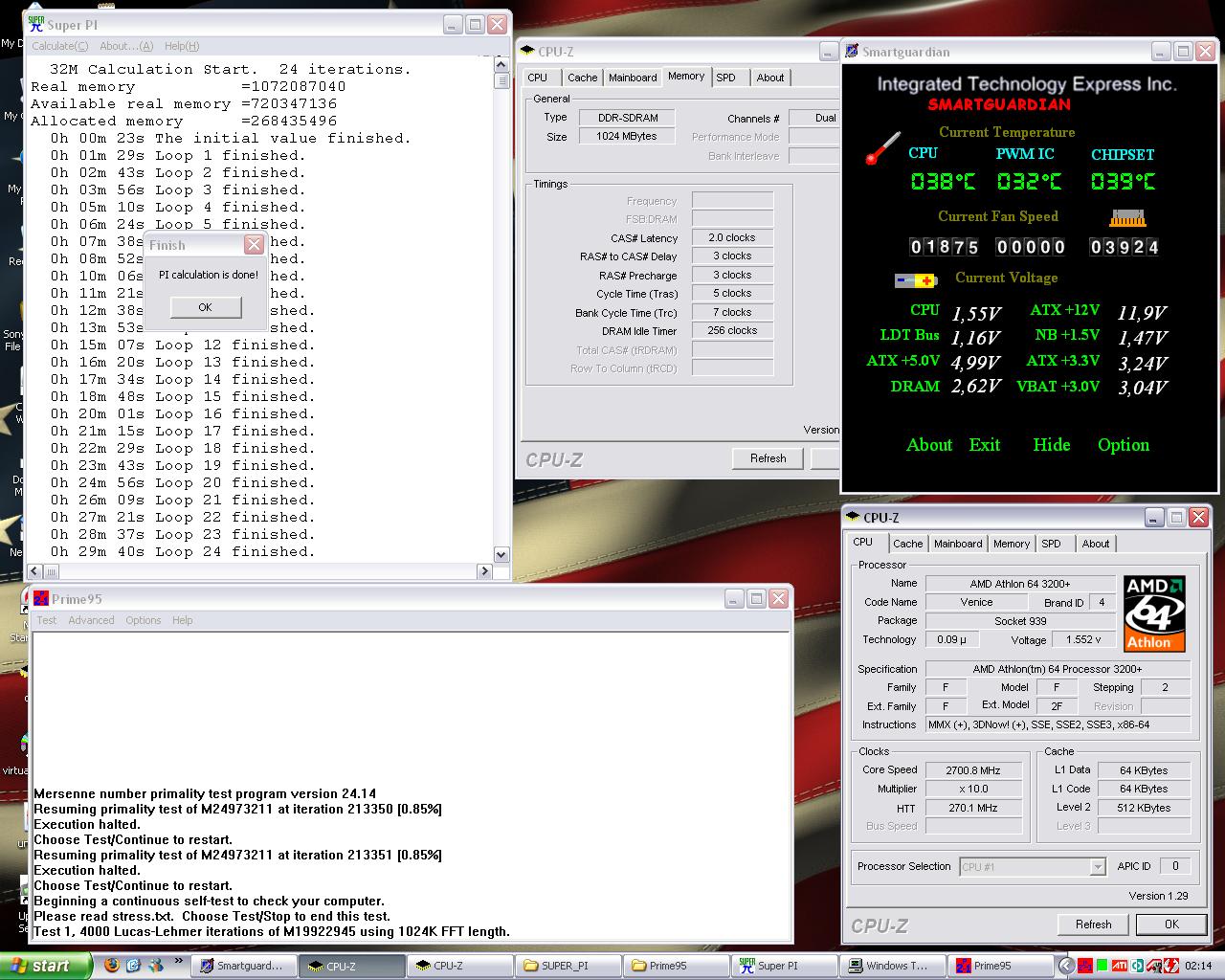Click the thermometer icon in Smartguardian
The image size is (1225, 980).
[881, 148]
